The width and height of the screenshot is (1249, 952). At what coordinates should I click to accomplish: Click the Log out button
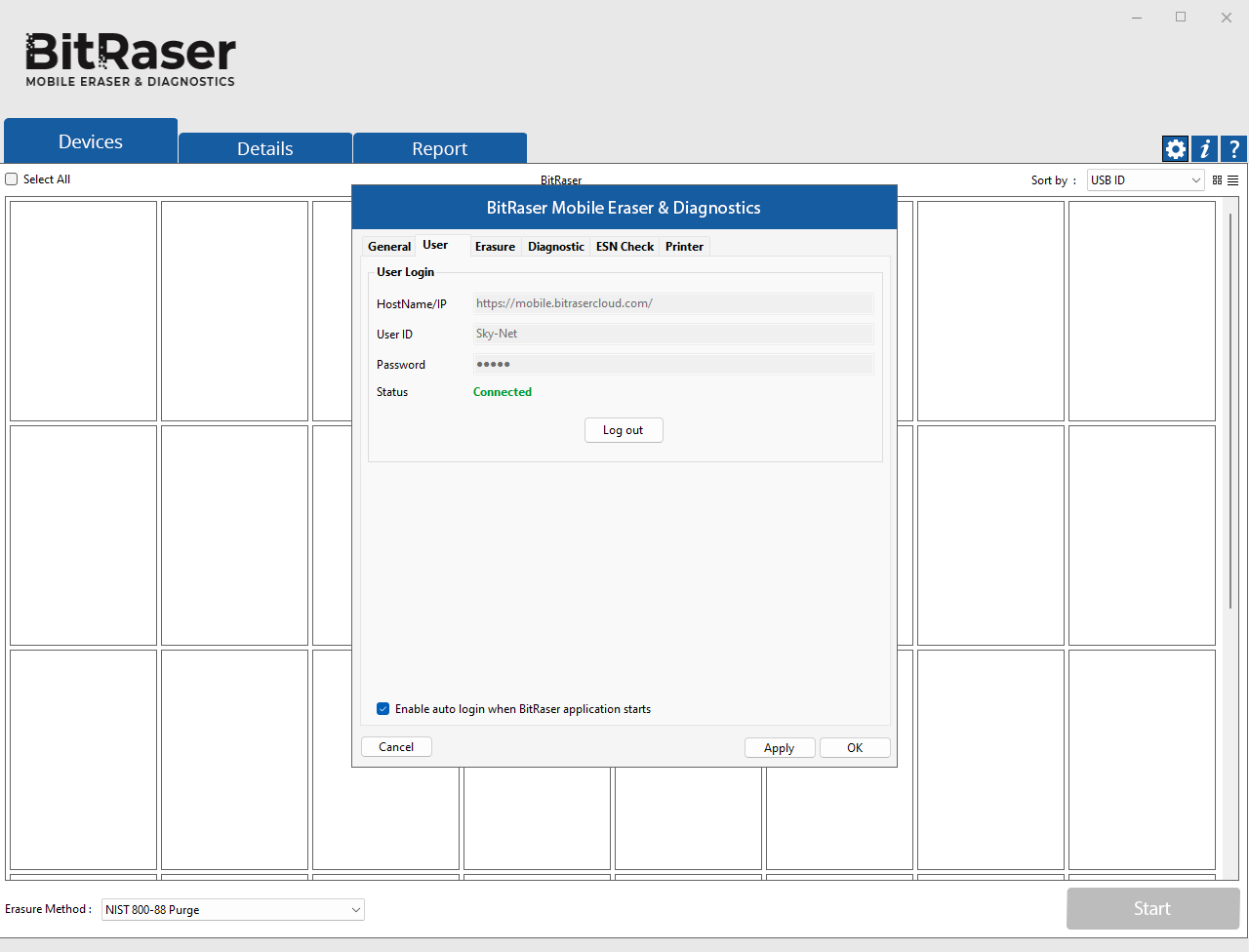(624, 430)
